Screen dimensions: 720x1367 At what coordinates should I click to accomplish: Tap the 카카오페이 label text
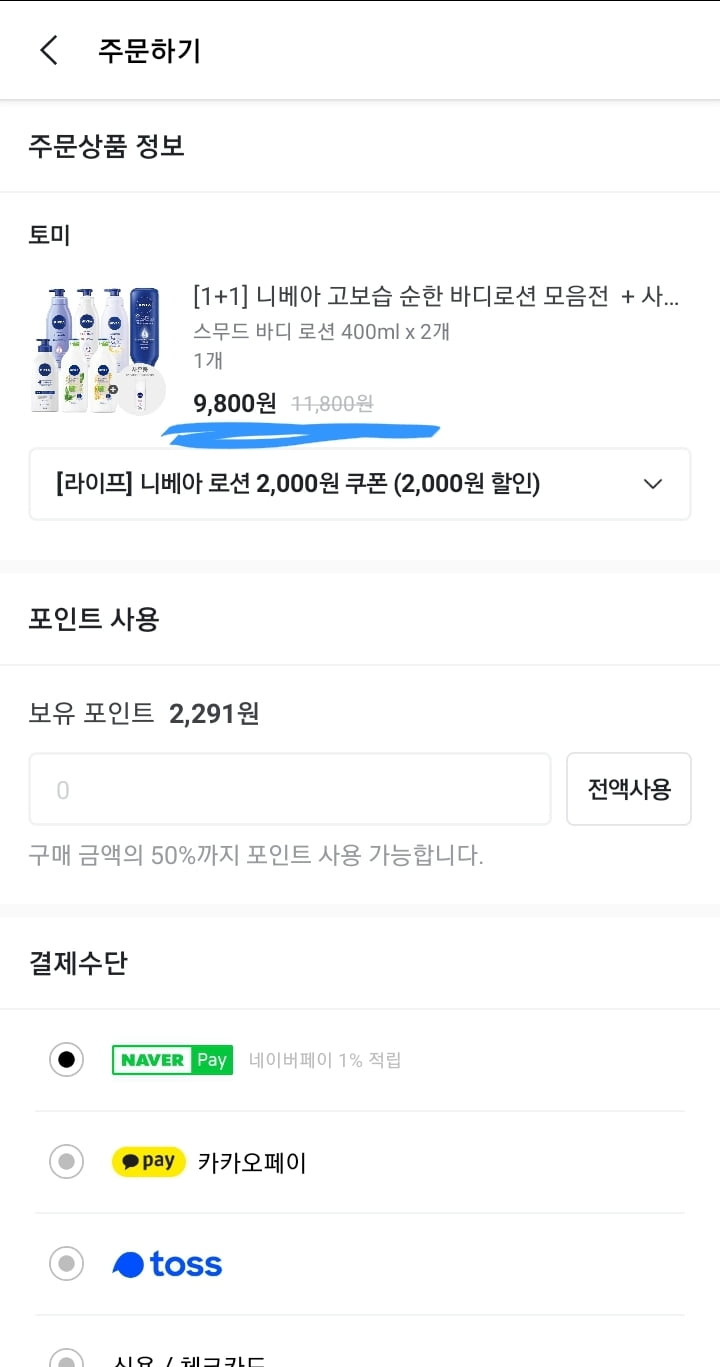click(x=252, y=1163)
